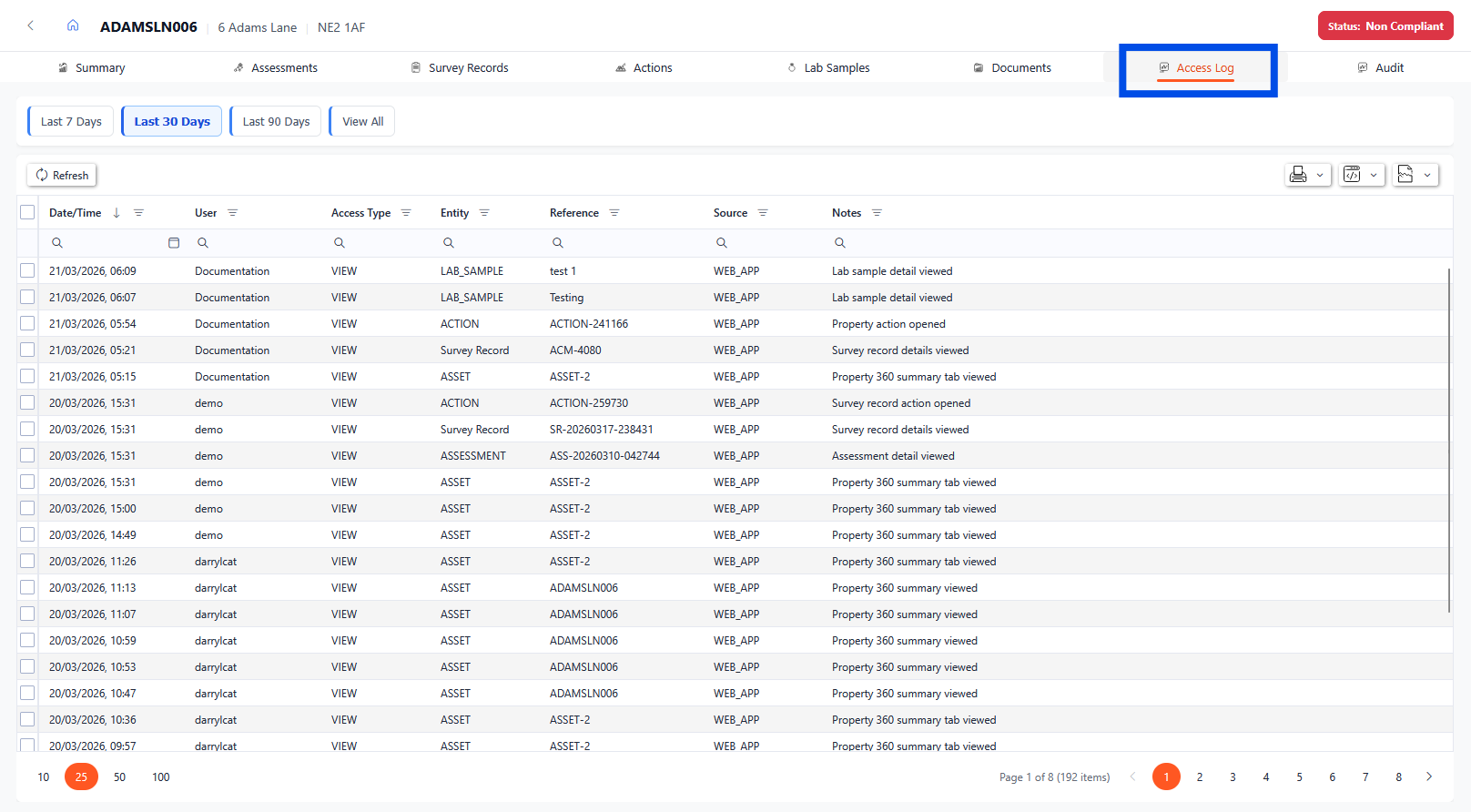
Task: Click the torn document export icon
Action: [1405, 175]
